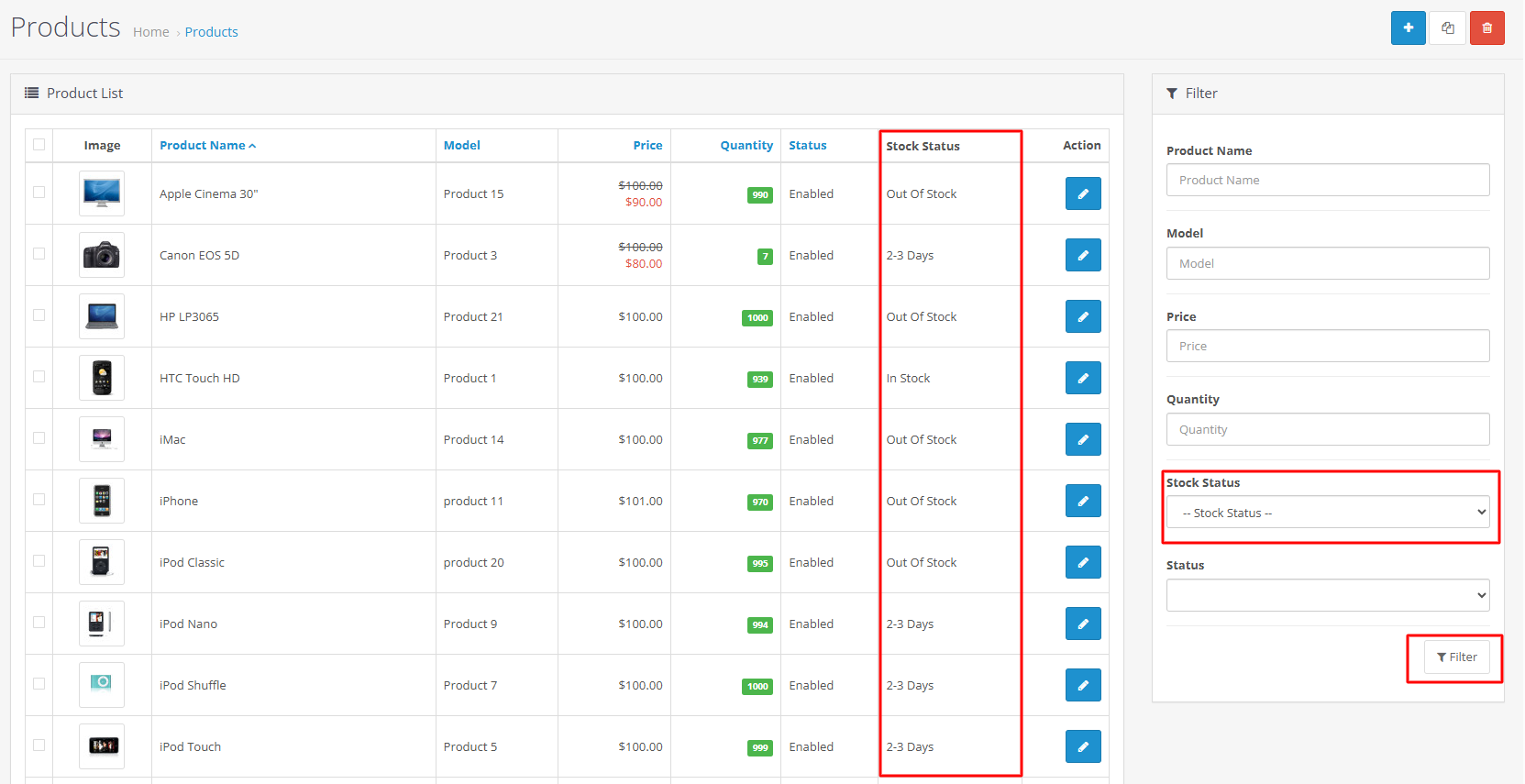
Task: Edit the Apple Cinema 30" product
Action: click(1082, 193)
